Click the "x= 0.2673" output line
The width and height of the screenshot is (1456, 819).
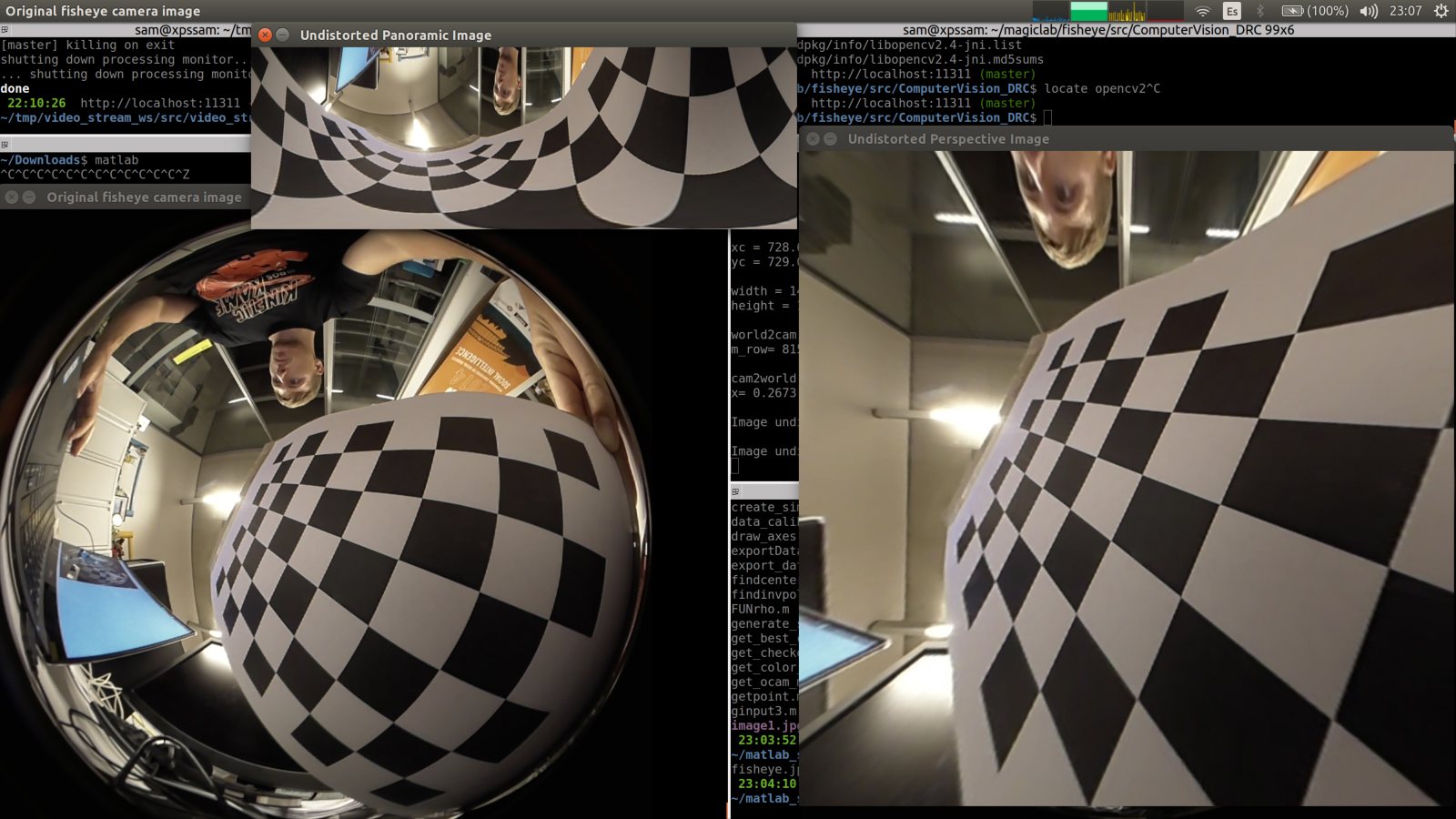tap(764, 392)
